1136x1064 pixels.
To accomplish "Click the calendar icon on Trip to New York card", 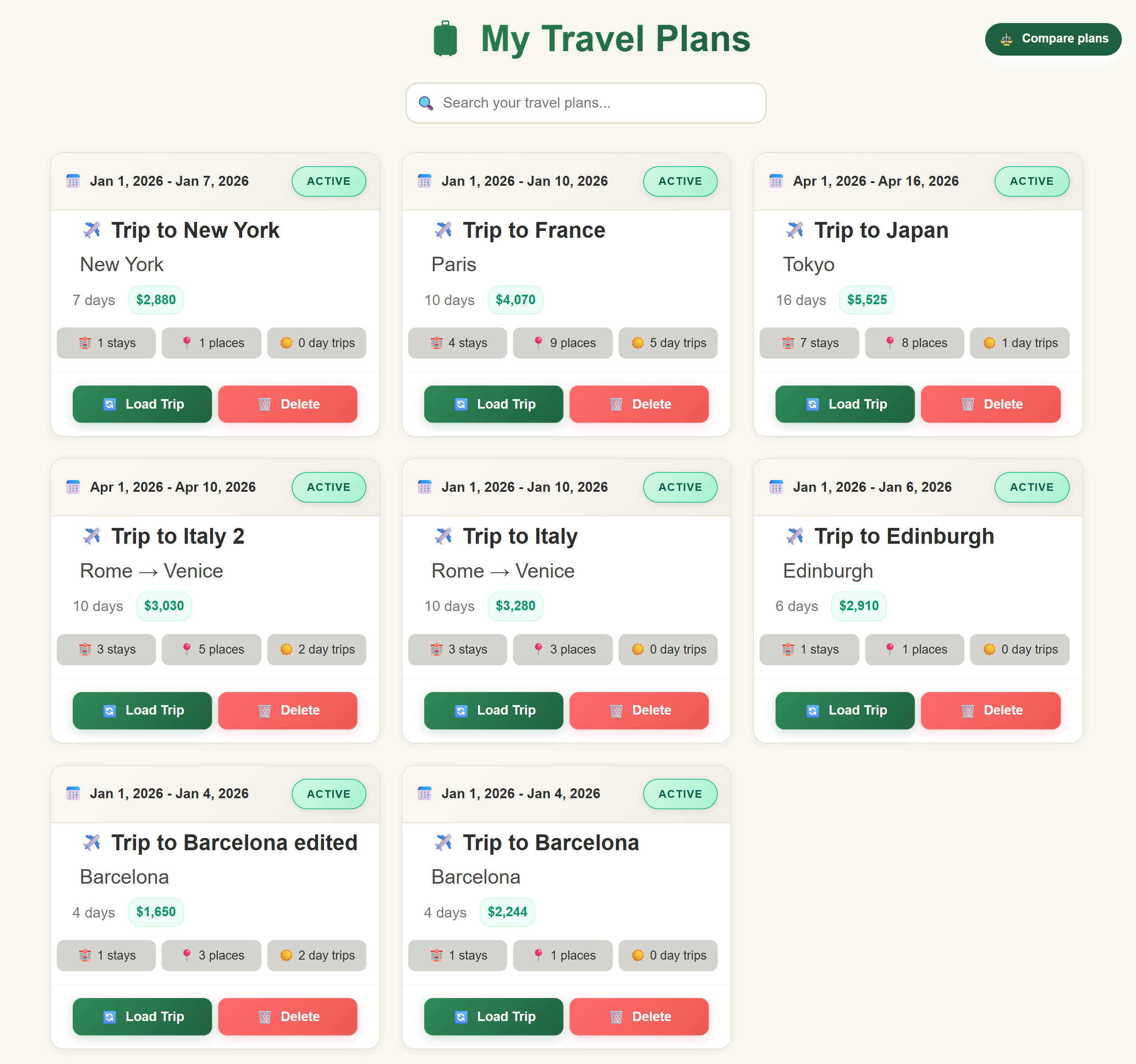I will pos(73,181).
